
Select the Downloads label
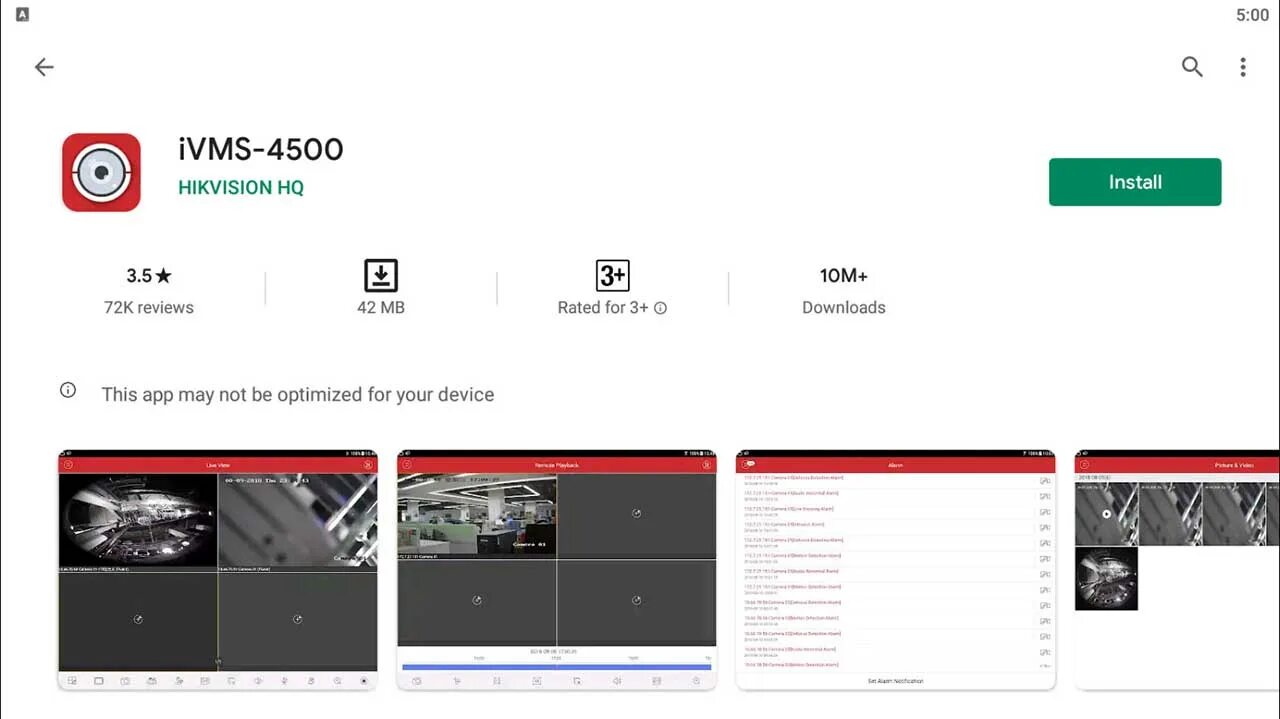[844, 307]
